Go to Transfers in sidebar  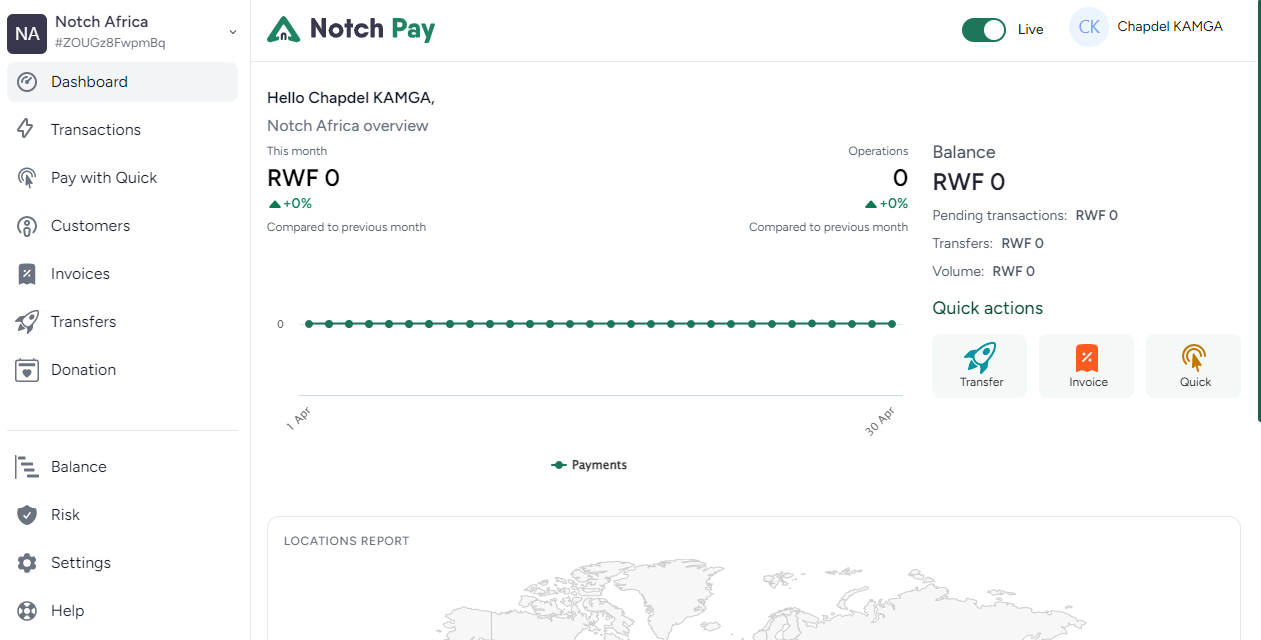[122, 322]
